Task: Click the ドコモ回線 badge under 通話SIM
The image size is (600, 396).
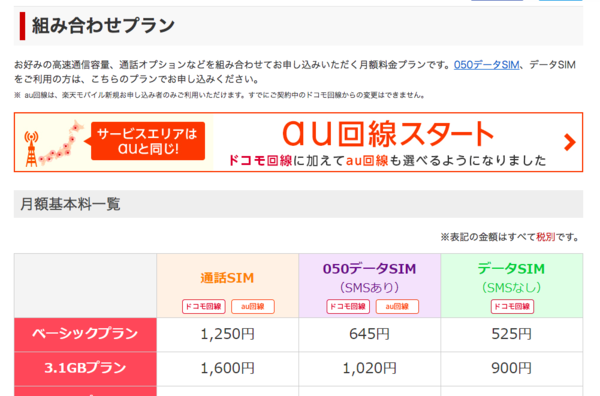Action: 204,306
